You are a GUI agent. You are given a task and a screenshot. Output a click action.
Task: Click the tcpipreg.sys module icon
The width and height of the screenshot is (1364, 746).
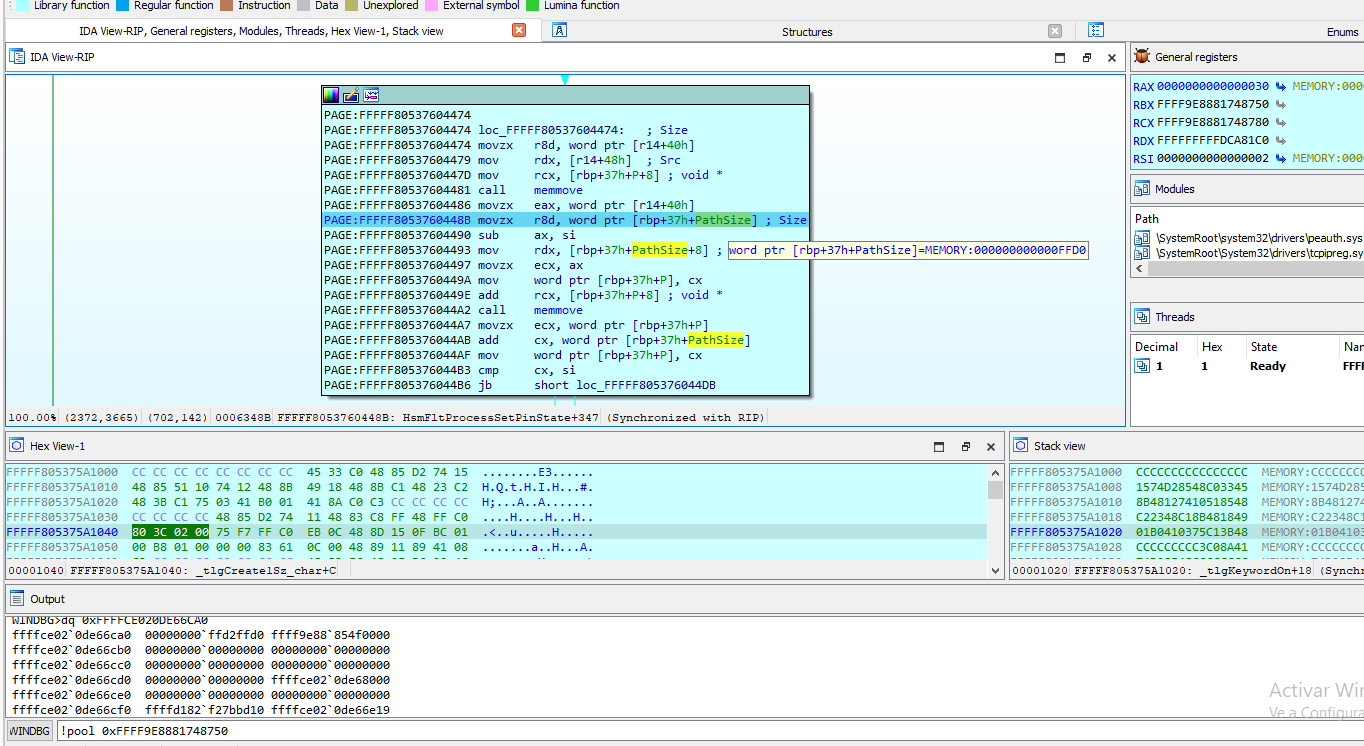click(x=1142, y=253)
